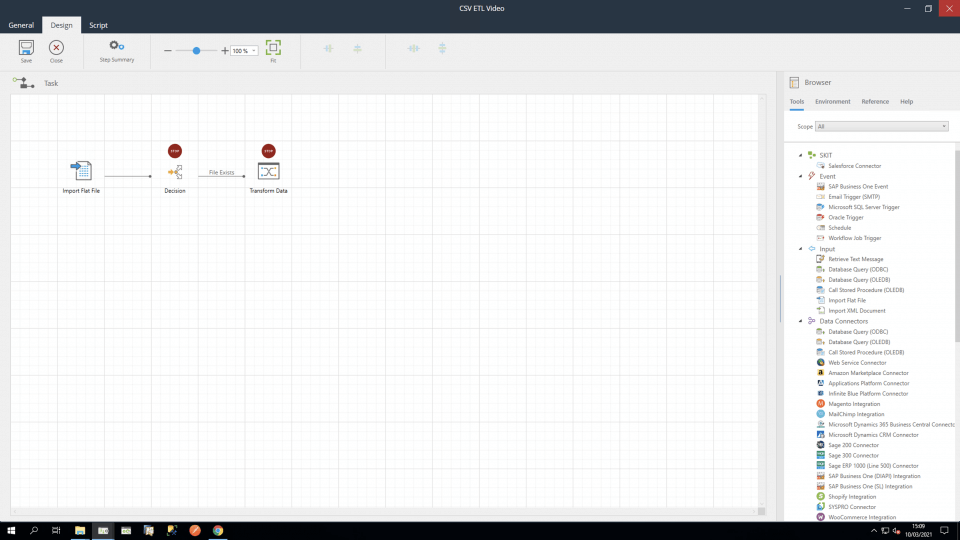
Task: Click the red Close icon in toolbar
Action: [56, 48]
